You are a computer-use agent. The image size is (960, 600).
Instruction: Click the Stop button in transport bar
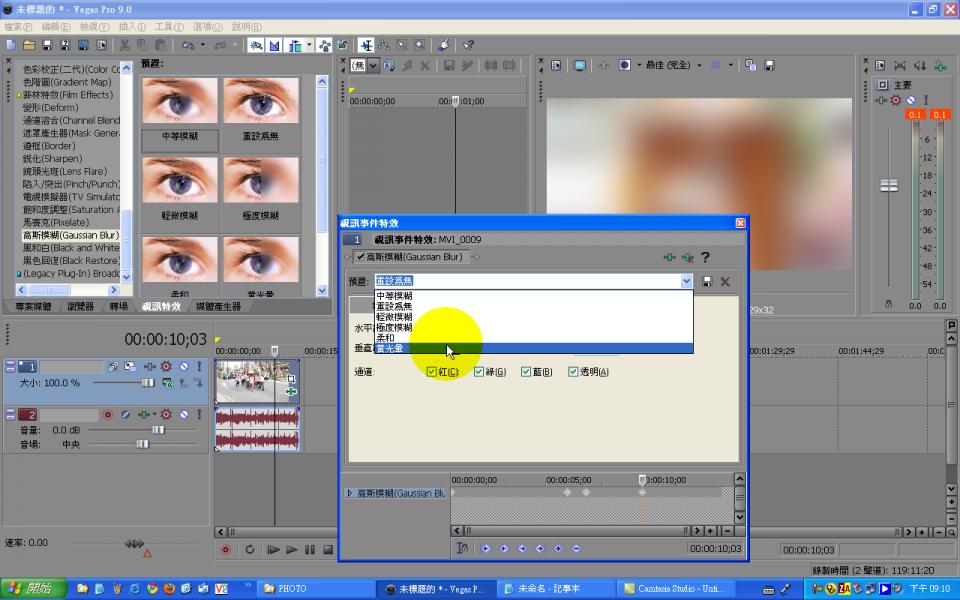point(327,549)
